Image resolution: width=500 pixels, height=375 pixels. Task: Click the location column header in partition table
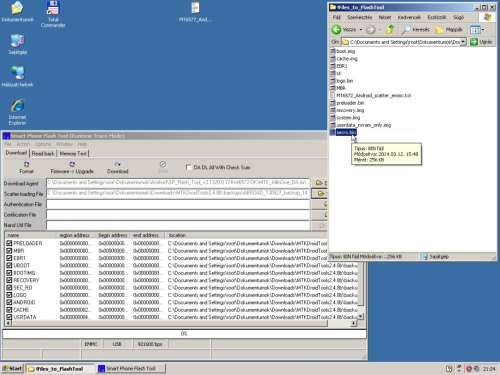247,235
